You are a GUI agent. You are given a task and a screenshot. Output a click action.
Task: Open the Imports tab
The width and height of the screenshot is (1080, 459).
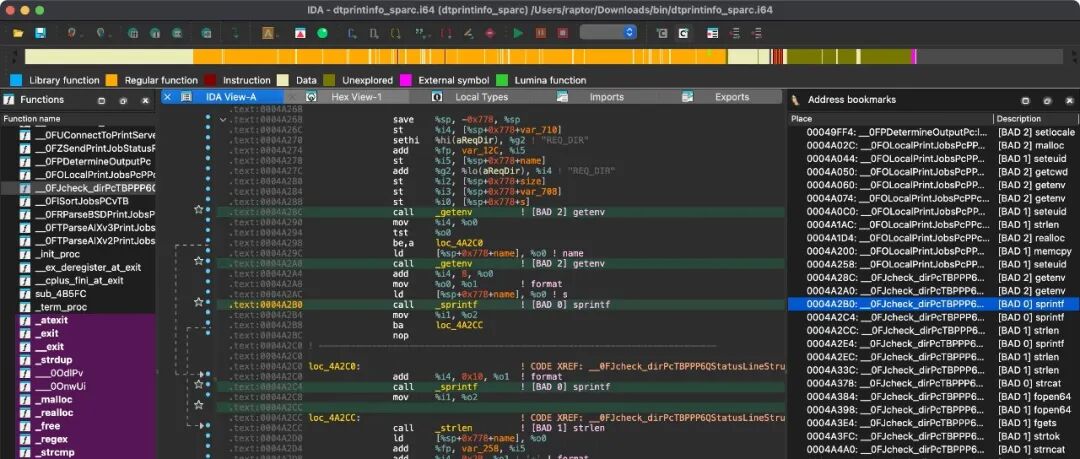tap(607, 97)
